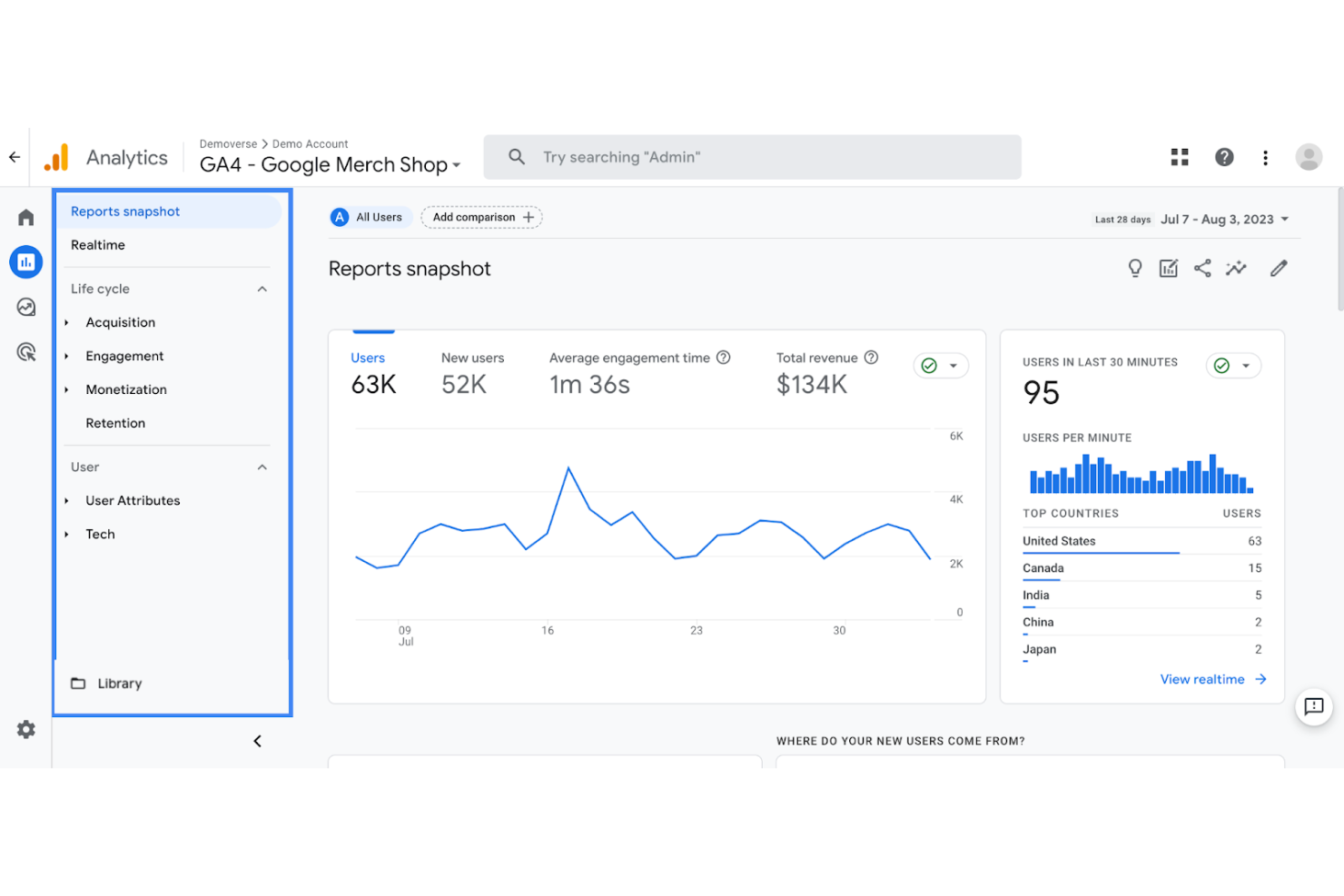Click the Average engagement time info icon
This screenshot has width=1344, height=896.
723,358
